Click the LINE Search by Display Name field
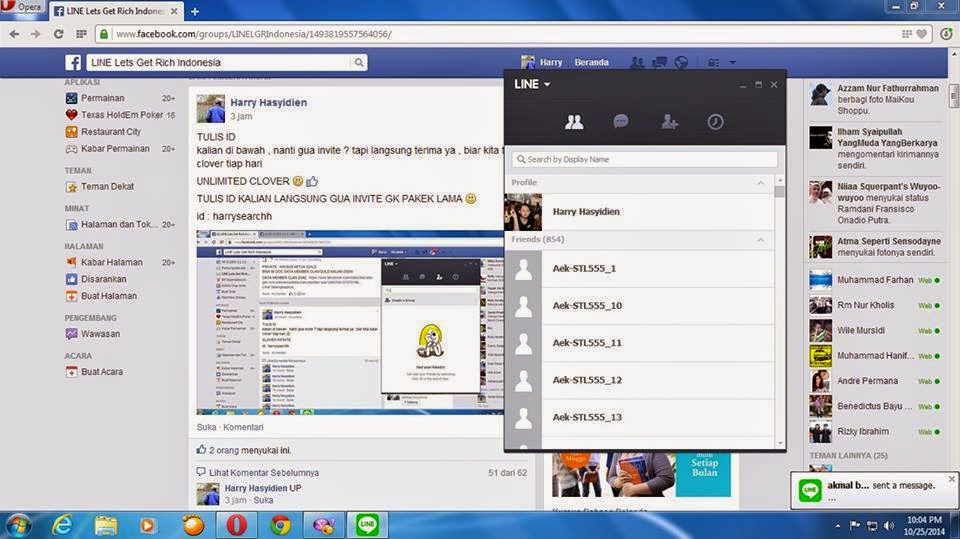Viewport: 960px width, 539px height. 645,159
